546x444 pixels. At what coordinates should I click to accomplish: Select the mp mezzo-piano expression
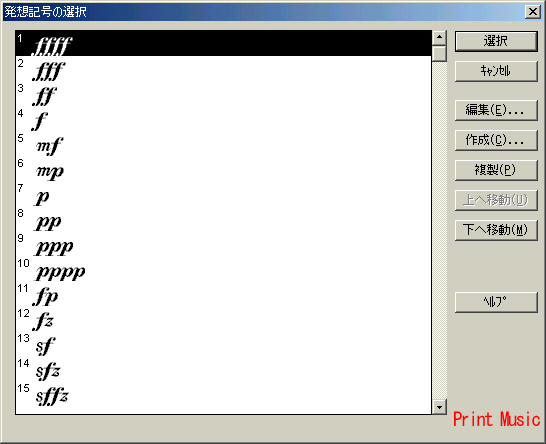coord(223,169)
